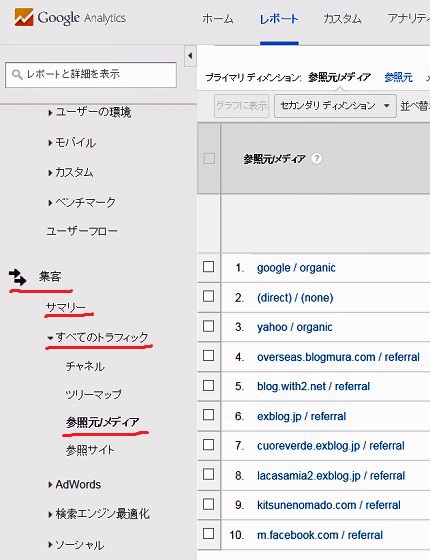Click the 参照元/メディア column header

pos(275,159)
